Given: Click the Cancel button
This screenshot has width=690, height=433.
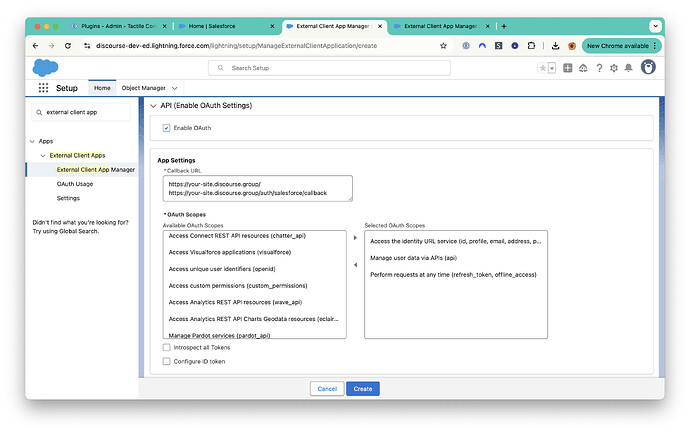Looking at the screenshot, I should point(327,389).
